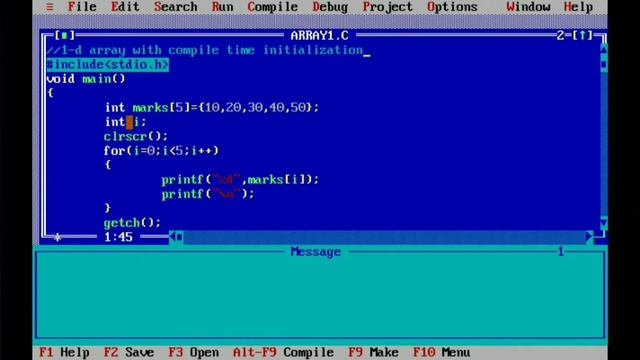Click F2 Save in the status bar

point(129,352)
